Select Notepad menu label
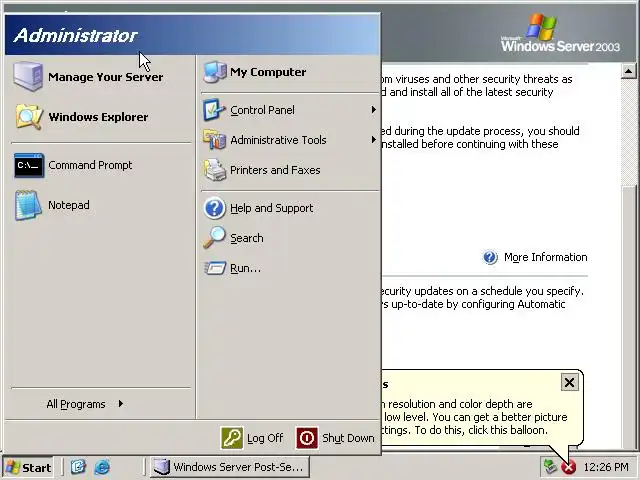Image resolution: width=640 pixels, height=480 pixels. (x=69, y=205)
